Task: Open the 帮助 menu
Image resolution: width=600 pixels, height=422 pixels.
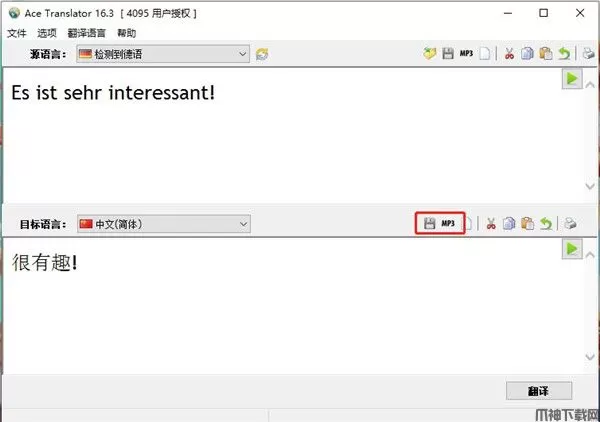Action: 127,33
